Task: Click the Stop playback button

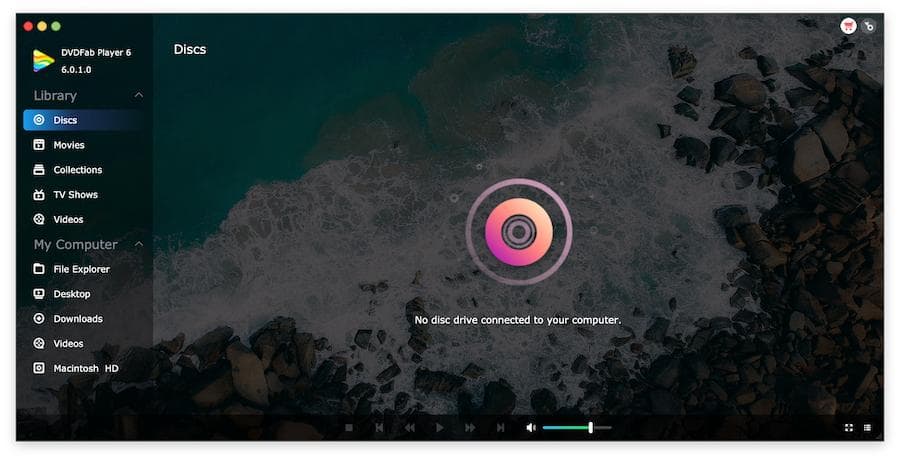Action: click(349, 427)
